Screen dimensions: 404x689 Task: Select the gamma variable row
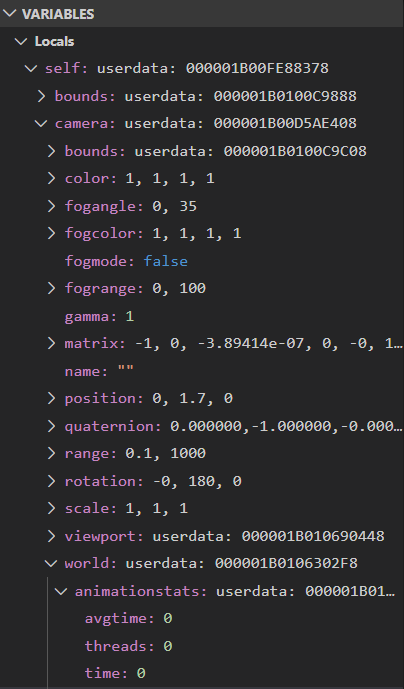click(x=202, y=316)
